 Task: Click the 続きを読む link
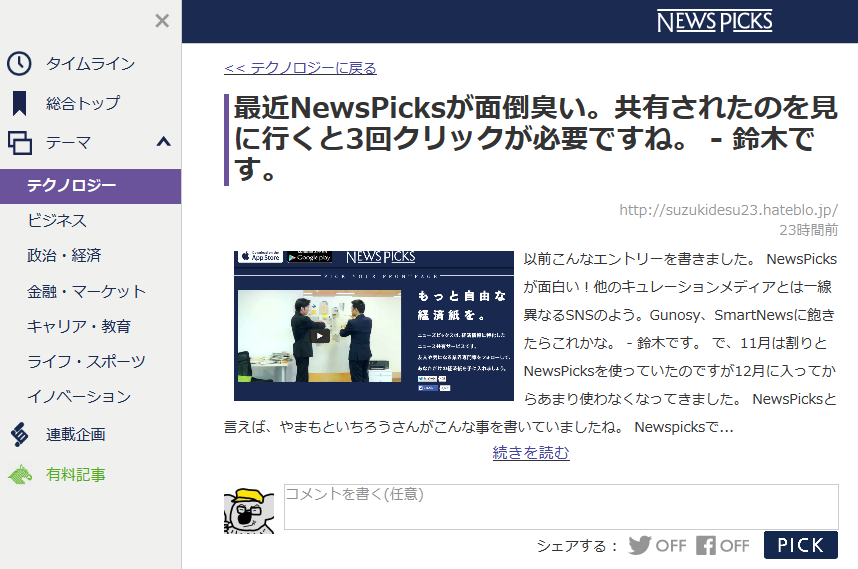[531, 453]
